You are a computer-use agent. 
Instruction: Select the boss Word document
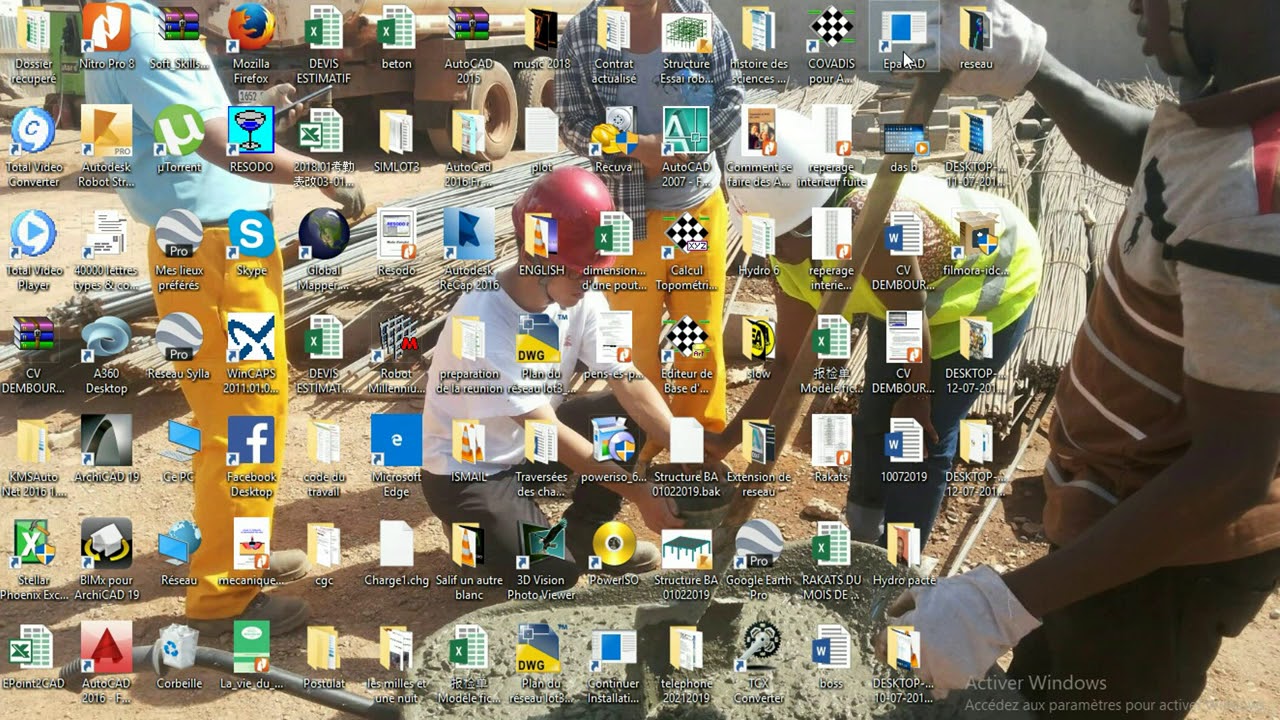click(831, 657)
